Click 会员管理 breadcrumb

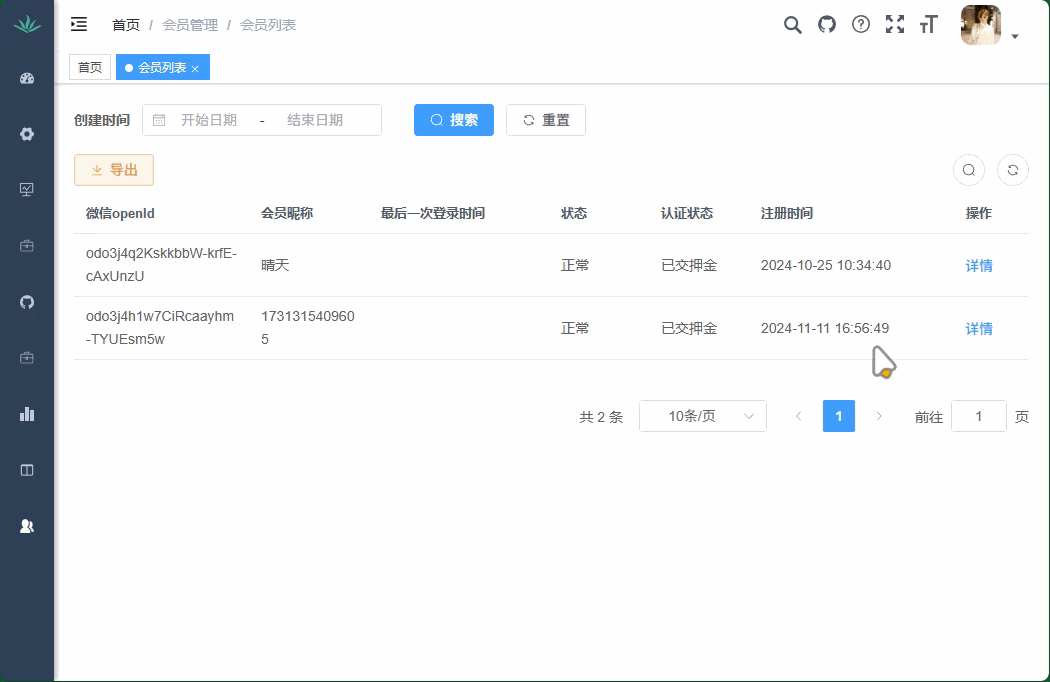pos(190,25)
